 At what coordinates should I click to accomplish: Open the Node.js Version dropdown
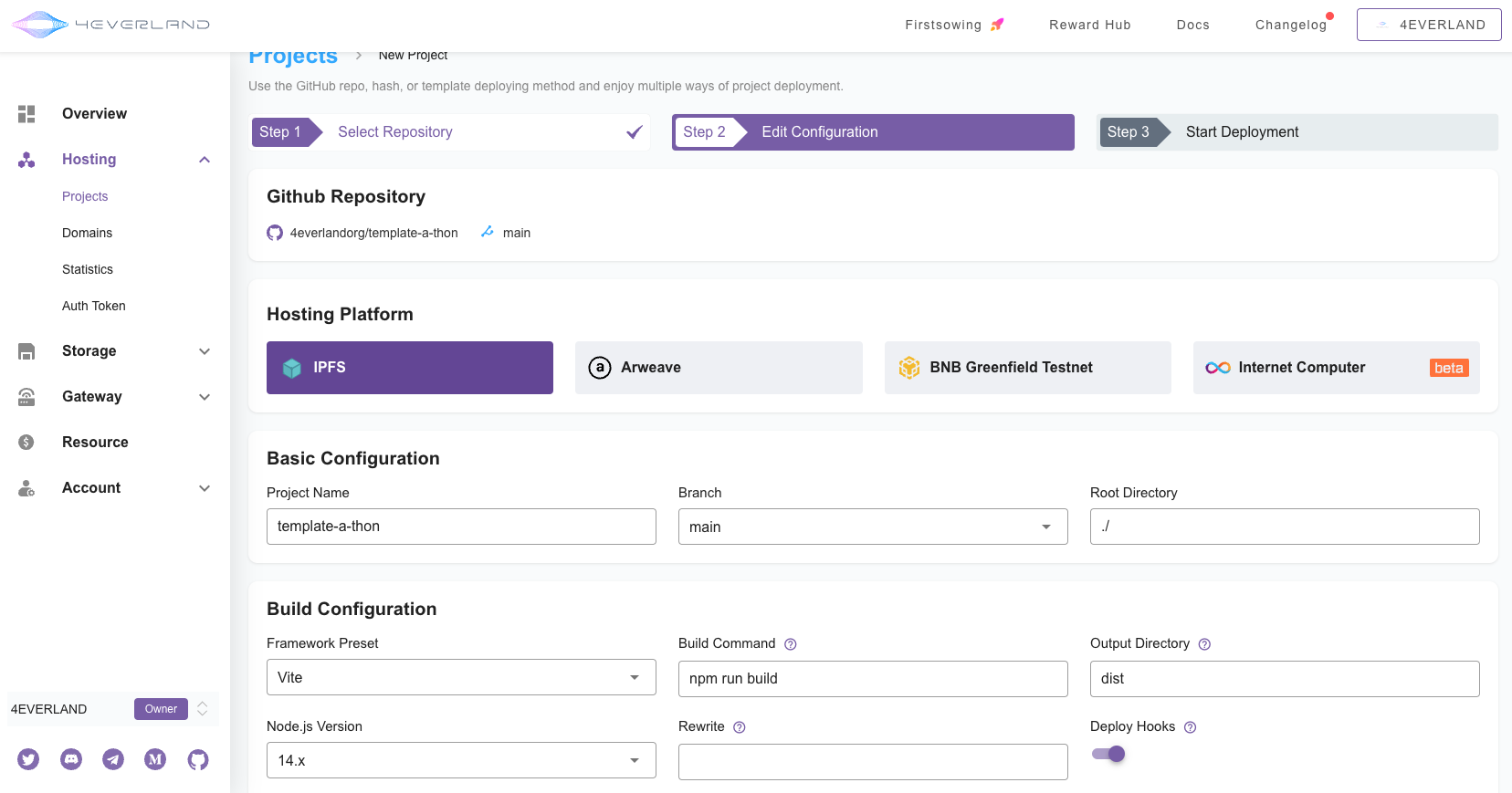point(461,760)
